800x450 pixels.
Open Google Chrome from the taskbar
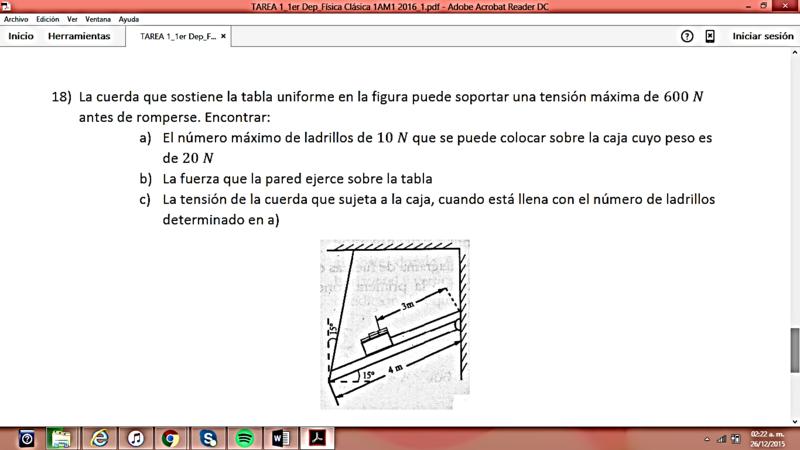[x=171, y=438]
